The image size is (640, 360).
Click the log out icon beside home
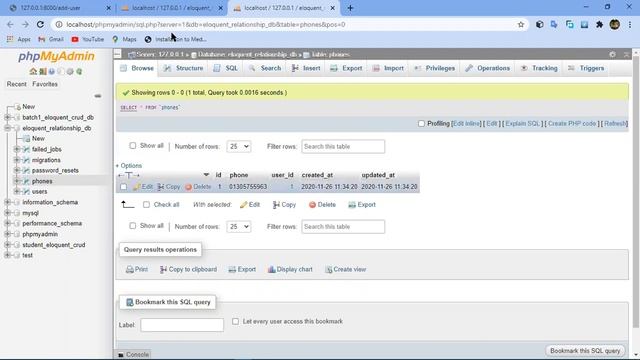coord(42,71)
